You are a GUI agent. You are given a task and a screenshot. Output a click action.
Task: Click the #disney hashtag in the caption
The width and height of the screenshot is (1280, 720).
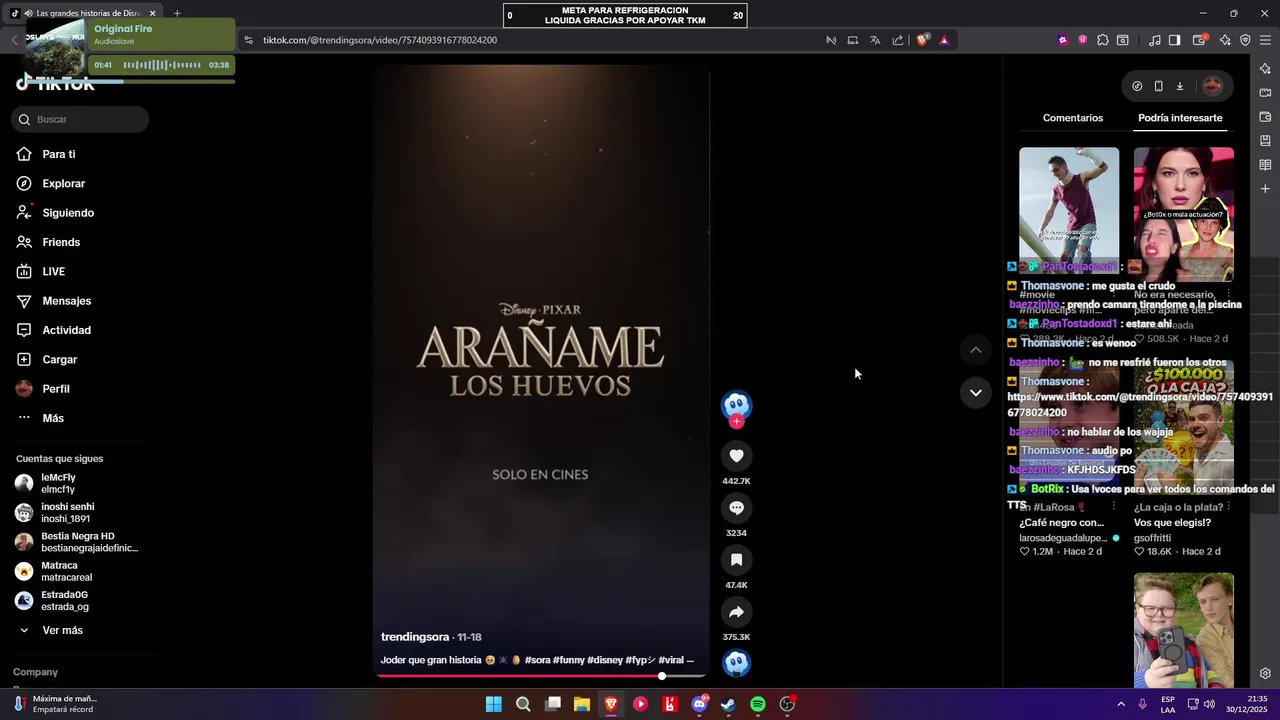(x=605, y=660)
